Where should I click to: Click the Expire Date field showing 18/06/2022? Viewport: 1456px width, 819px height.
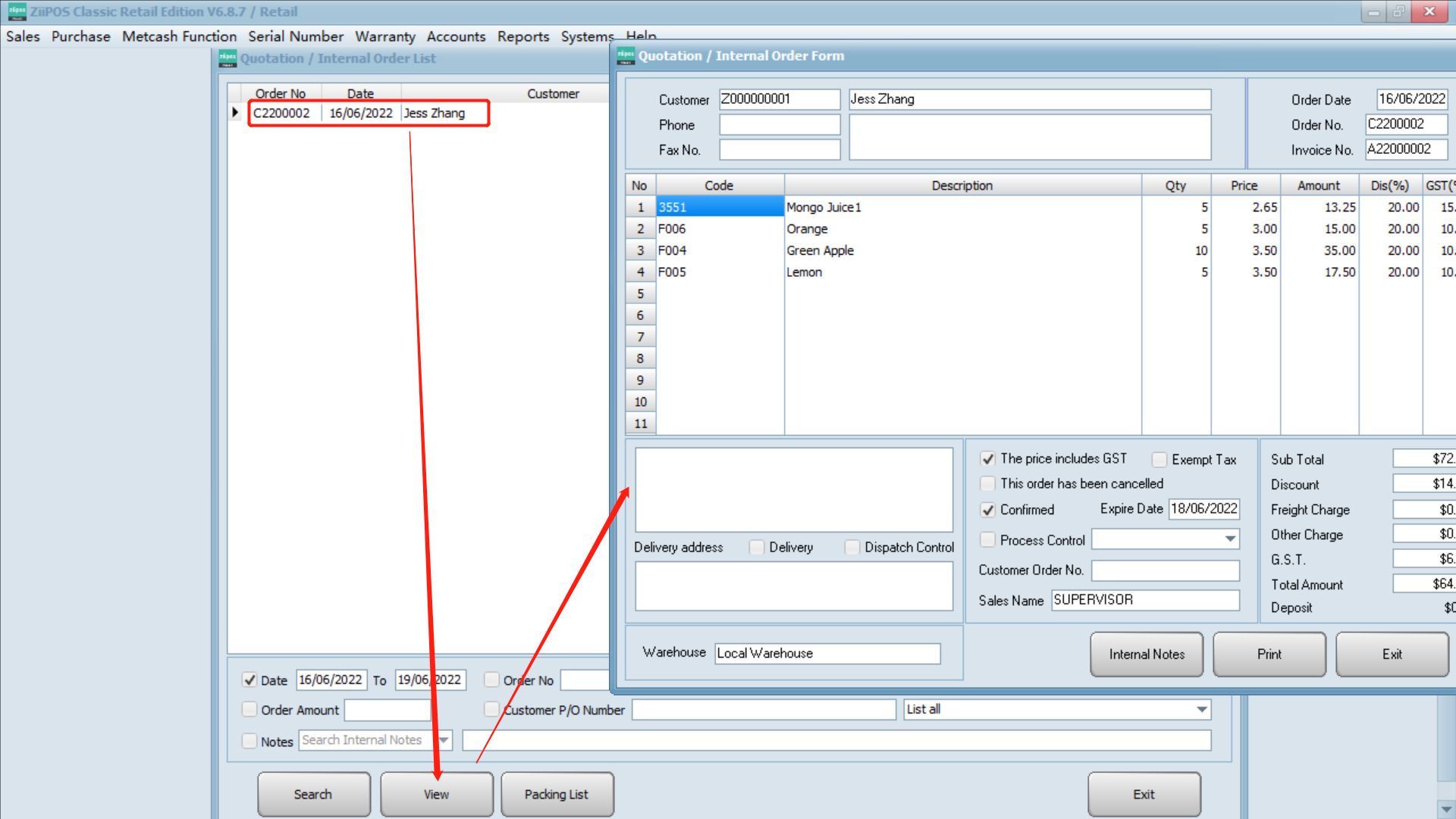(1204, 509)
